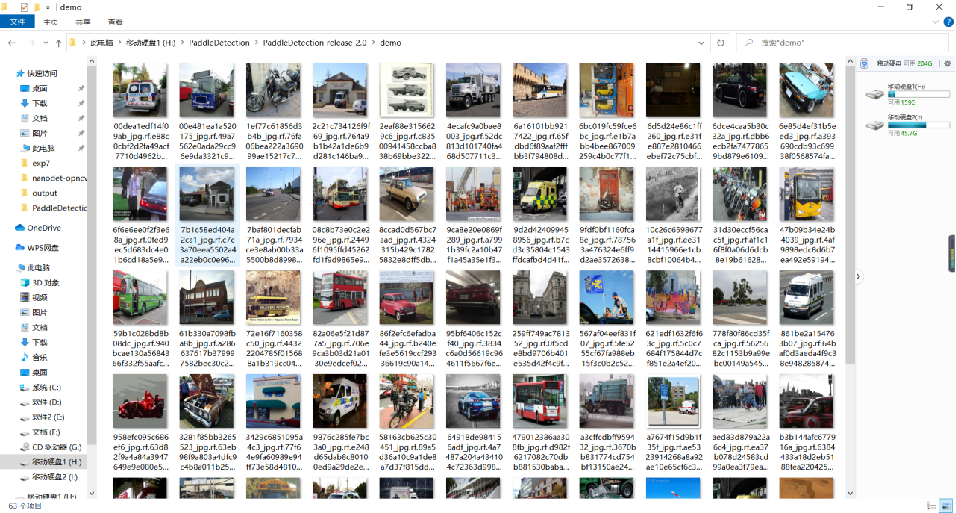Select the 47b09c34 yellow bus thumbnail

[x=806, y=194]
